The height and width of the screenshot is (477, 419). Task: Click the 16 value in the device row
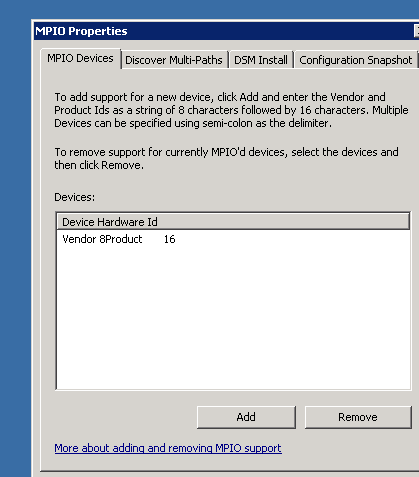[x=169, y=239]
